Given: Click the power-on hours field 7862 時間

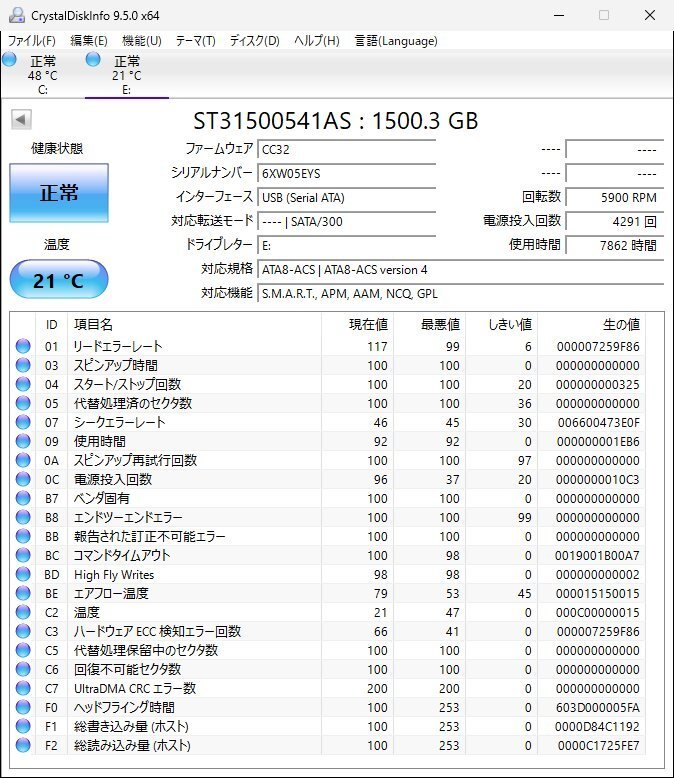Looking at the screenshot, I should (614, 246).
